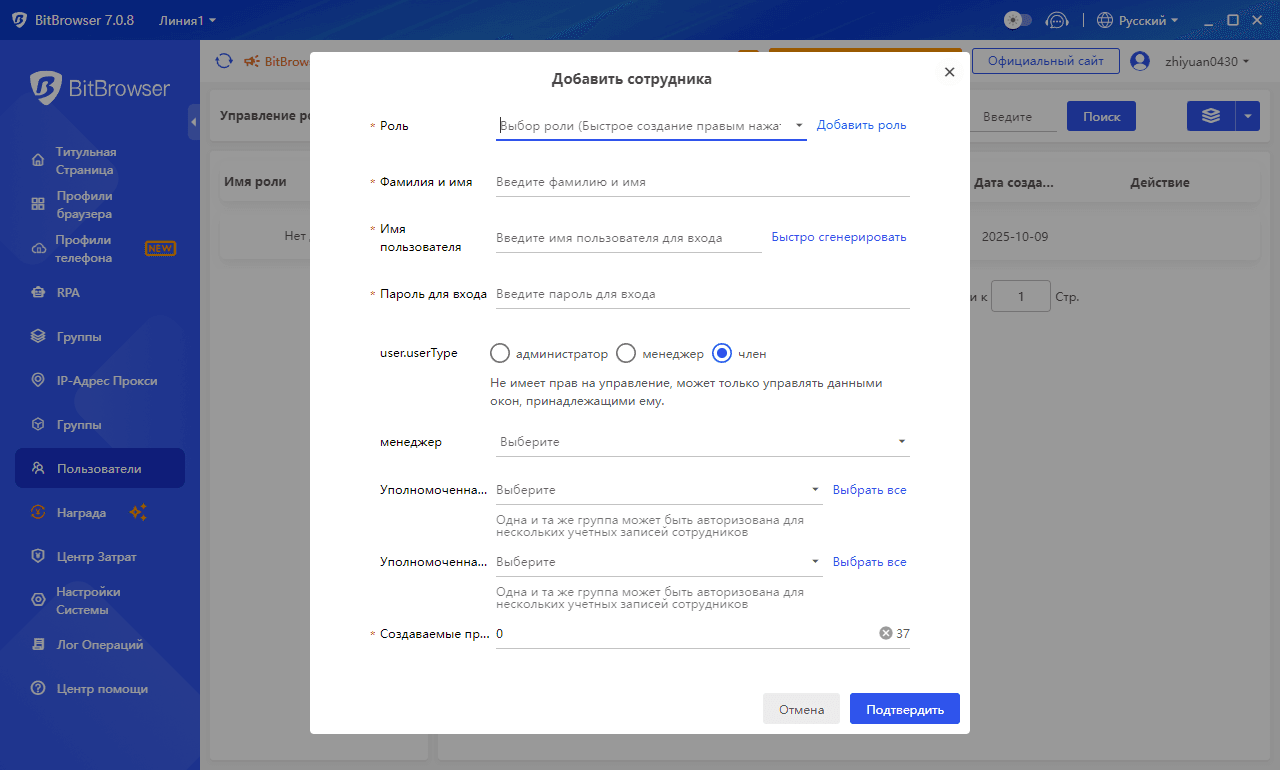Click the Подтвердить button
This screenshot has height=770, width=1280.
pos(904,708)
